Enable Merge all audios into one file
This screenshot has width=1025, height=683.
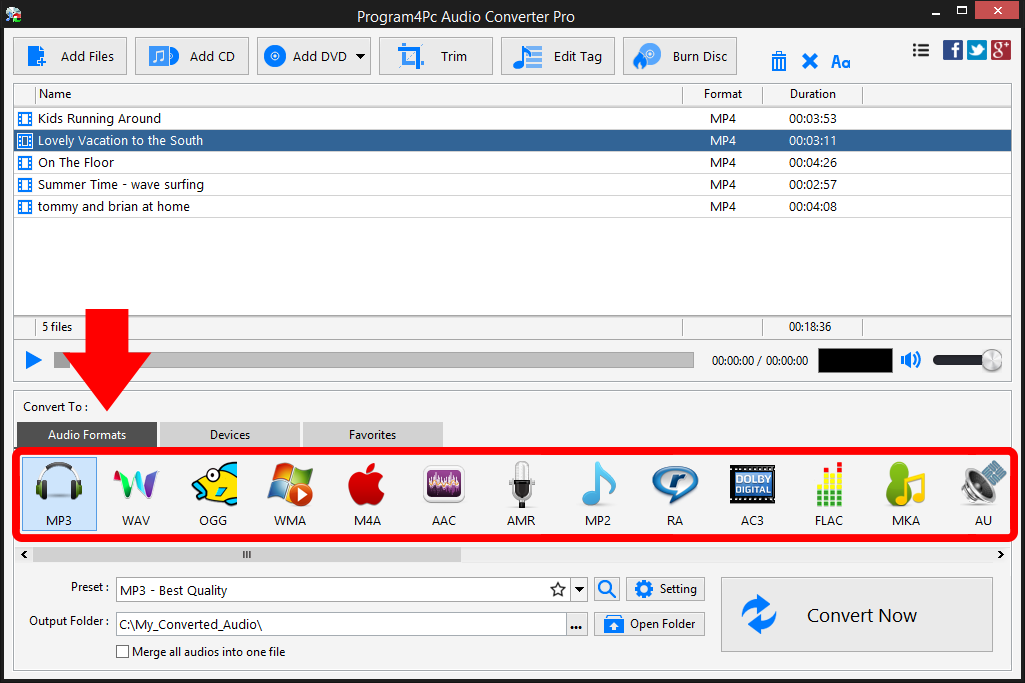click(x=122, y=651)
